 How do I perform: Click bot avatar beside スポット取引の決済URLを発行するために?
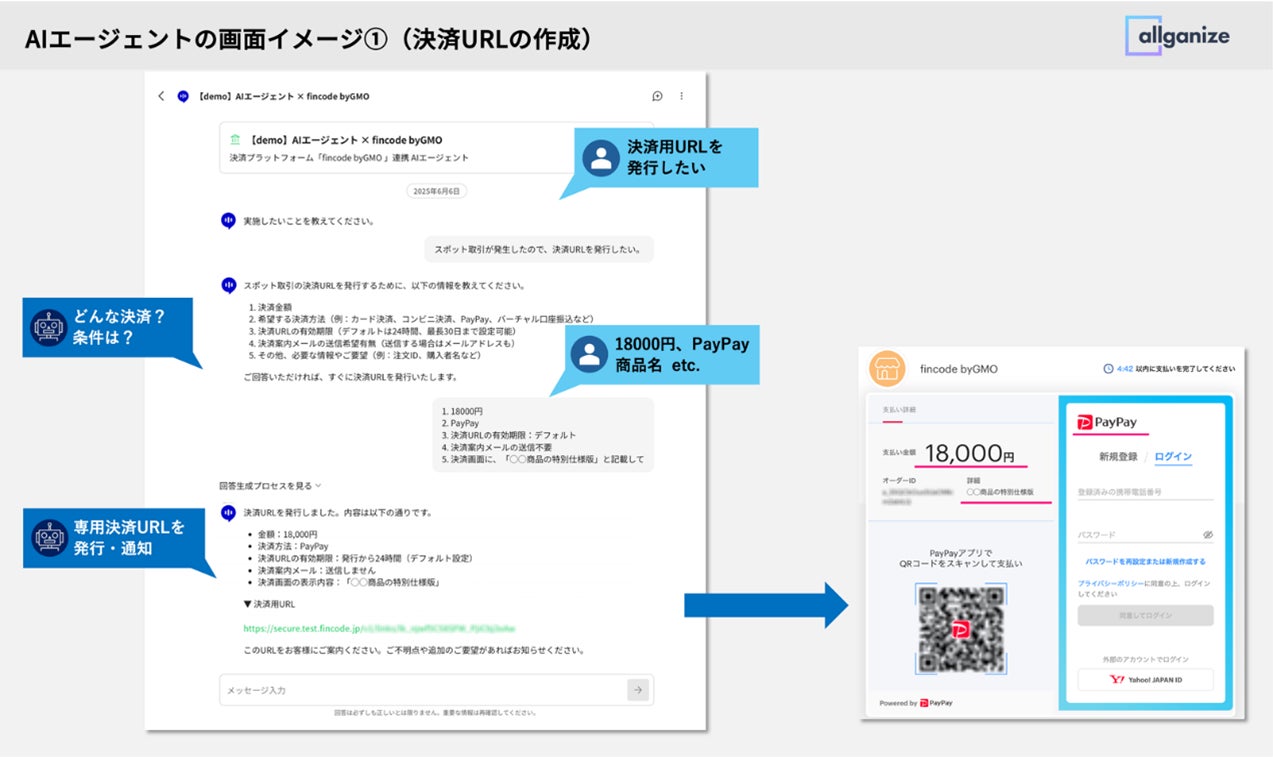pos(228,285)
